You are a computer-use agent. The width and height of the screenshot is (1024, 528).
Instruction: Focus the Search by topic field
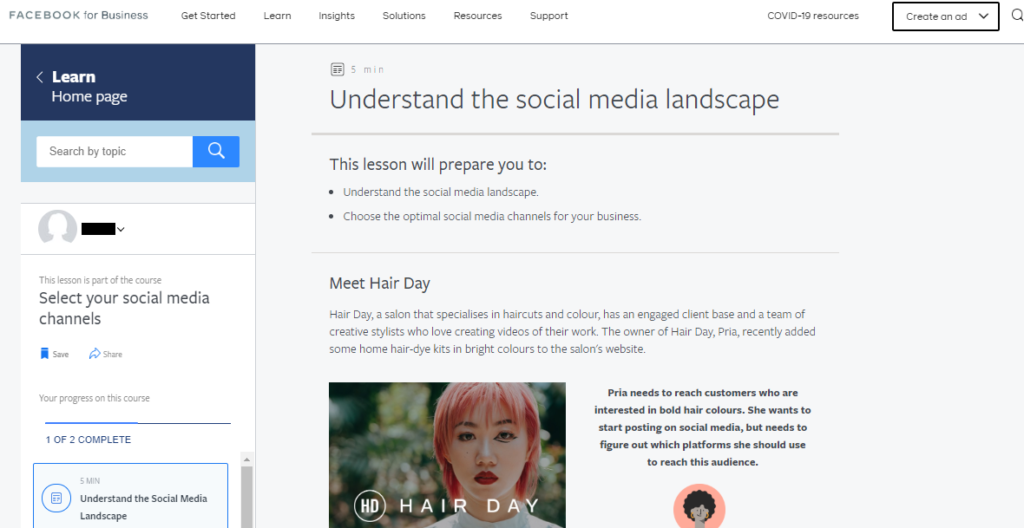(114, 152)
